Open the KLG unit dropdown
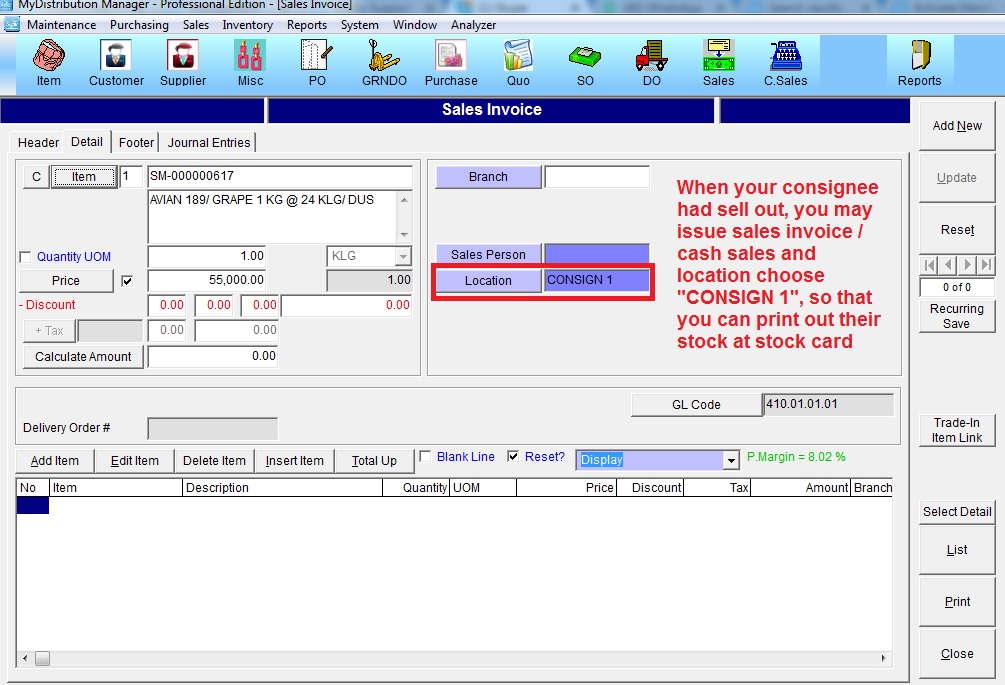 coord(403,257)
